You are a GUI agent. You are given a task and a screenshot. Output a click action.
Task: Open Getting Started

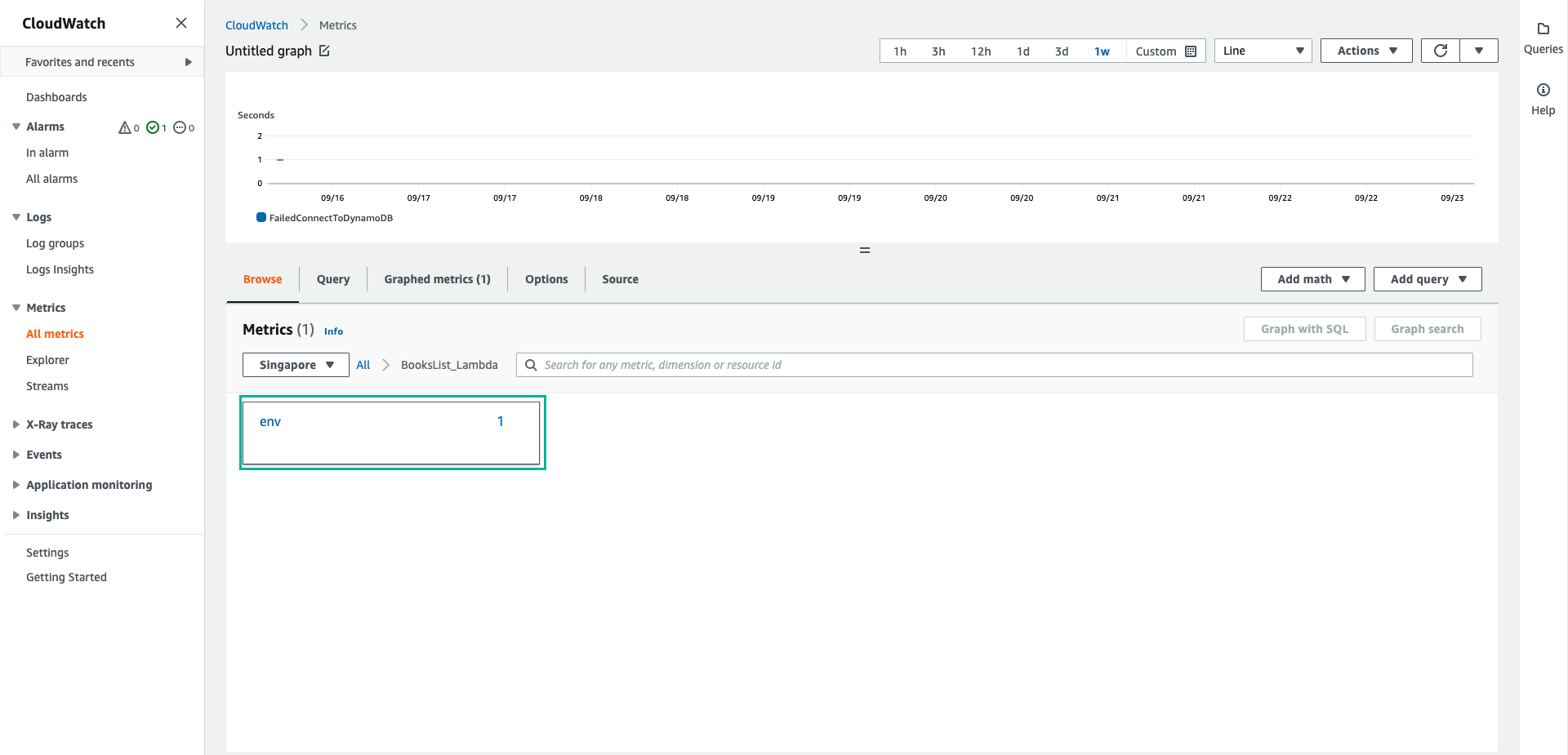(x=66, y=577)
